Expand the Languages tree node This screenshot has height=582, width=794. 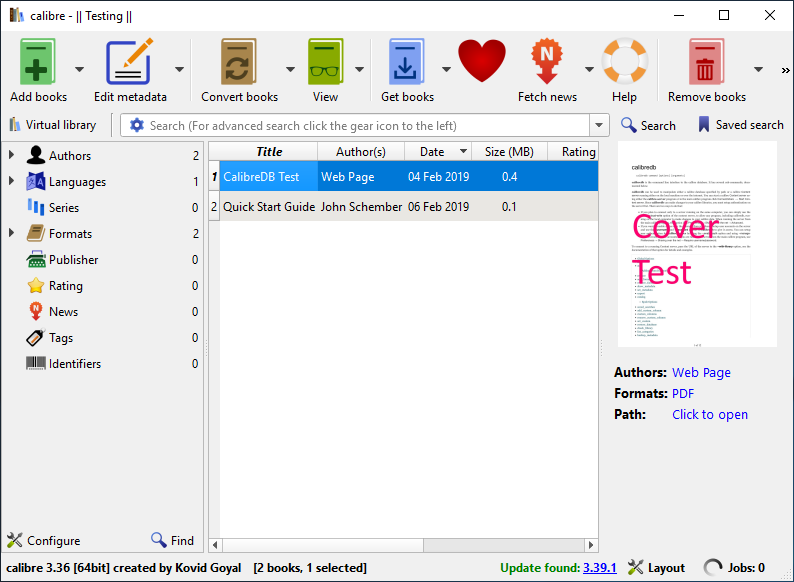click(x=12, y=181)
